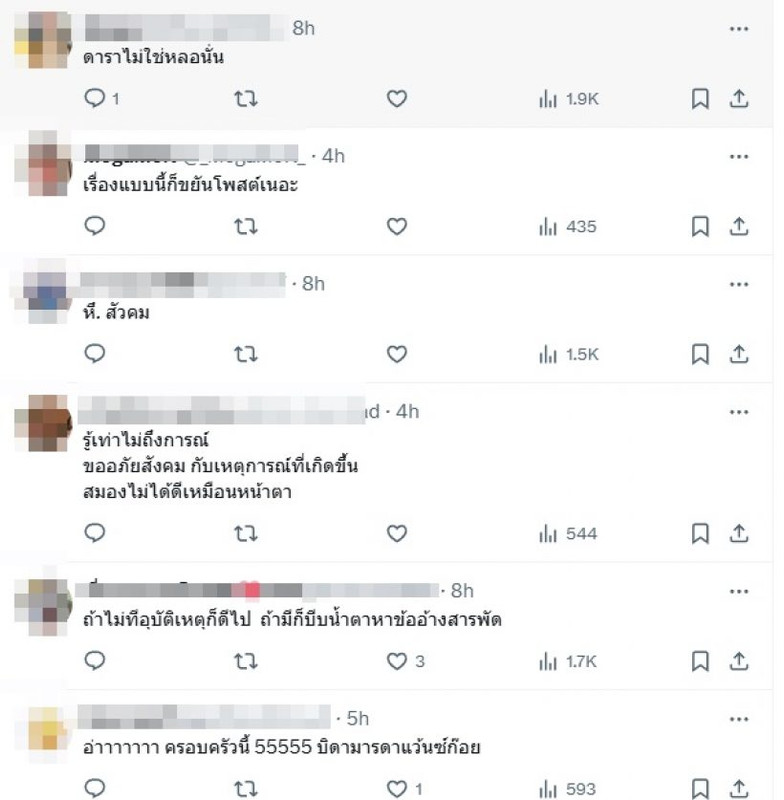Share the tweet with 1.7K views
The image size is (784, 800).
tap(739, 662)
